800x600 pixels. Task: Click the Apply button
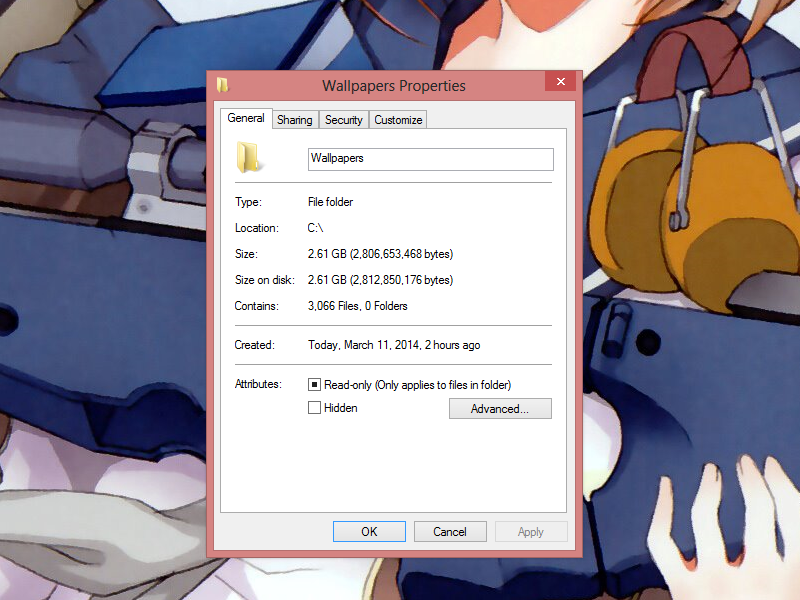pos(531,532)
